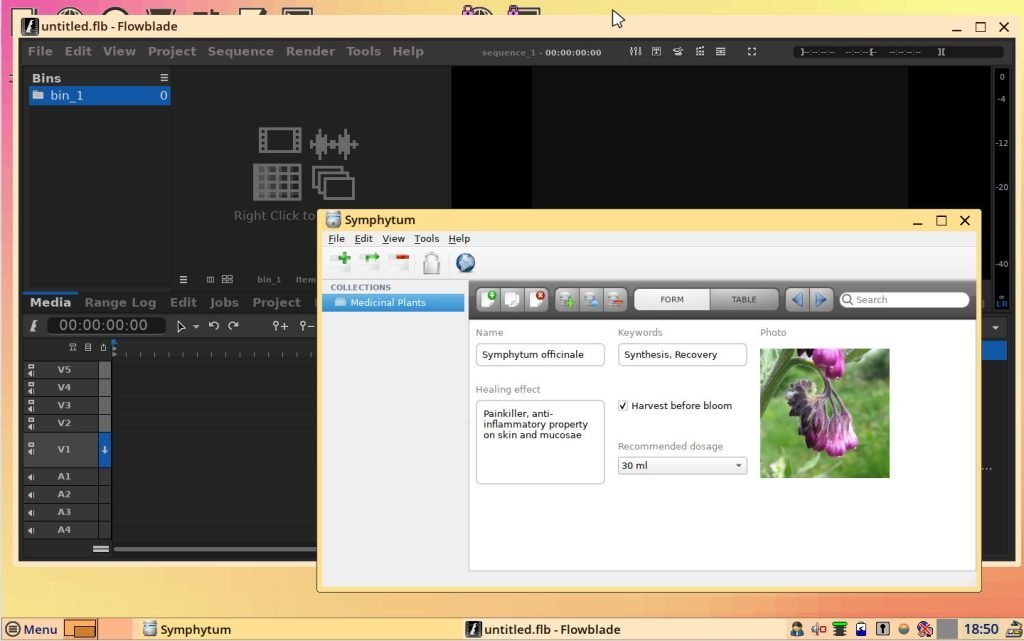The height and width of the screenshot is (641, 1024).
Task: Select bin_1 in the Bins list
Action: [100, 95]
